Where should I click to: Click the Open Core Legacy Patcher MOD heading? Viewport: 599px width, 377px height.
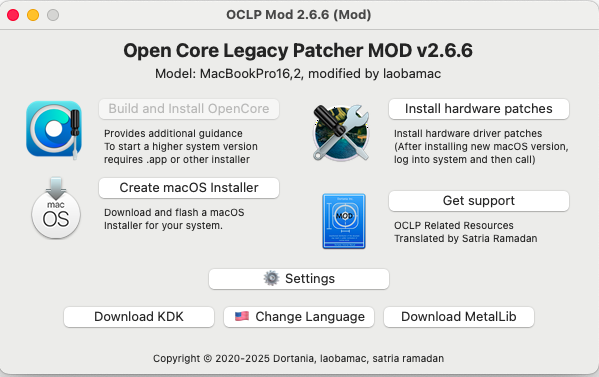298,50
